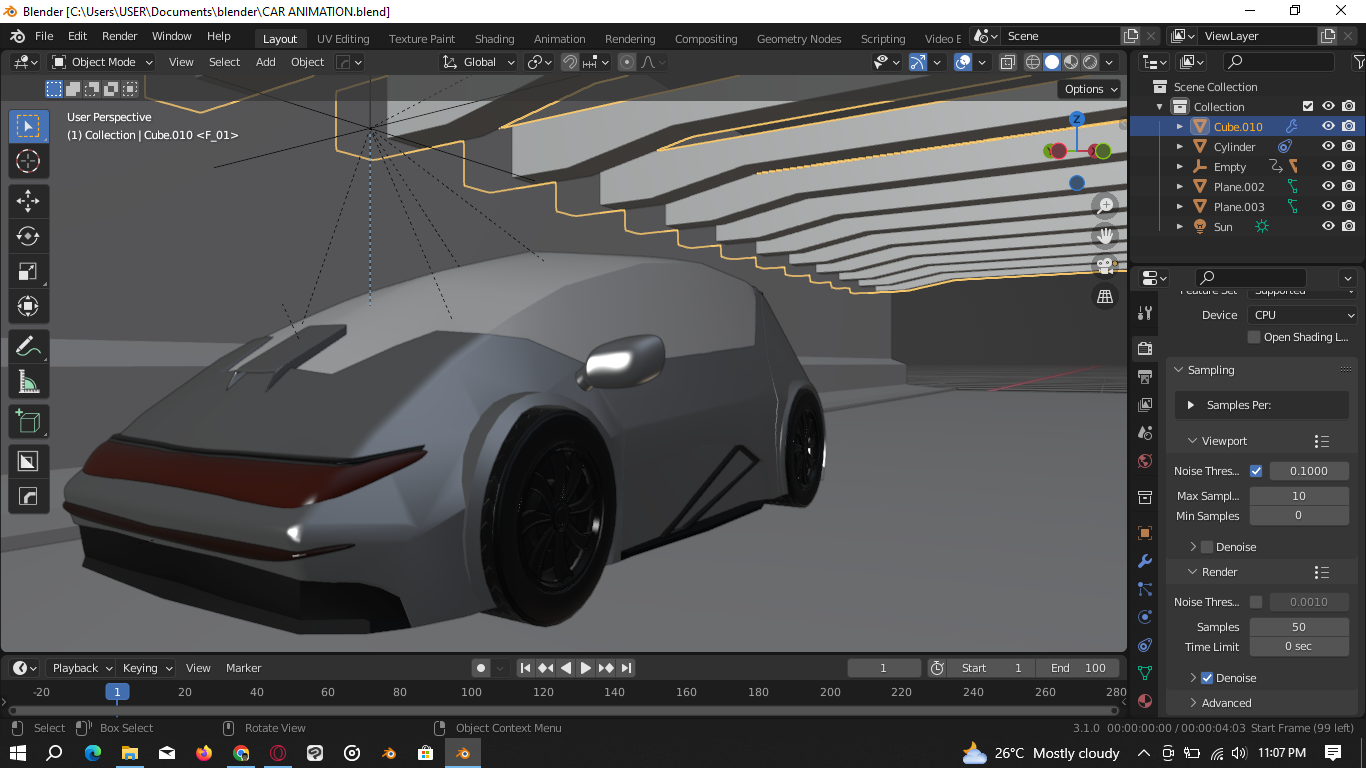Open the File menu
1366x768 pixels.
pyautogui.click(x=44, y=36)
